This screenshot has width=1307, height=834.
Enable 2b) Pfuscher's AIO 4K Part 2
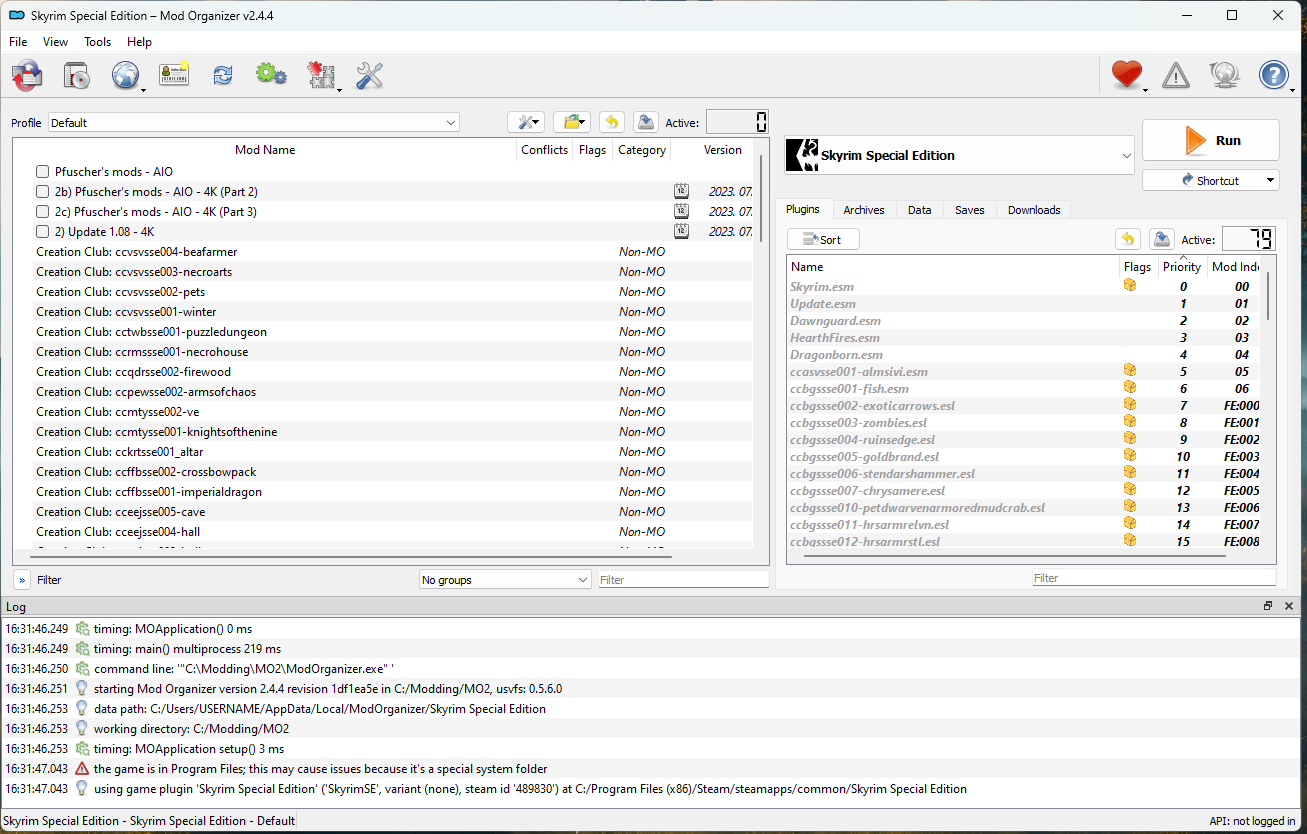(x=43, y=191)
